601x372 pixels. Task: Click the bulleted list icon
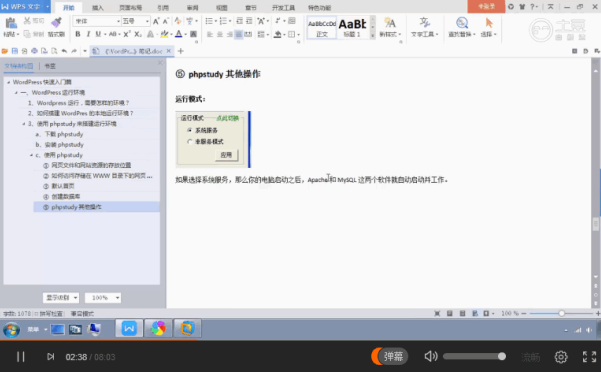(x=209, y=21)
